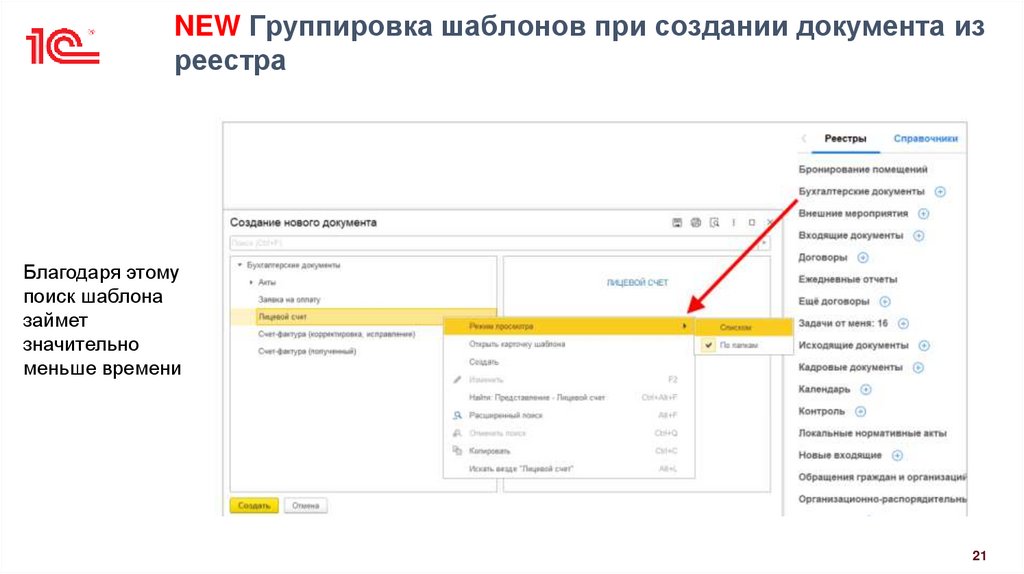Viewport: 1024px width, 574px height.
Task: Click the save icon in dialog header
Action: (677, 223)
